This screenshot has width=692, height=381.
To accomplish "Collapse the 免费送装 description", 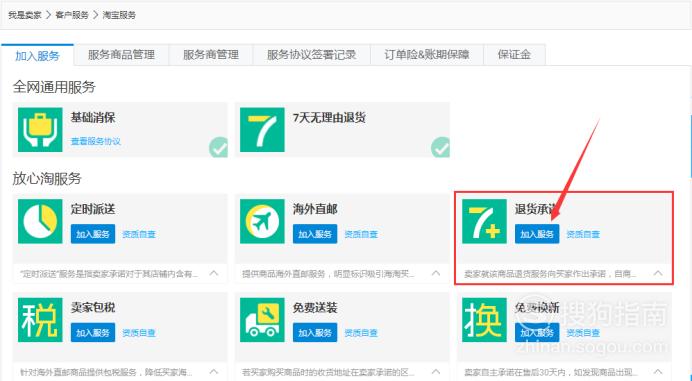I will coord(436,372).
